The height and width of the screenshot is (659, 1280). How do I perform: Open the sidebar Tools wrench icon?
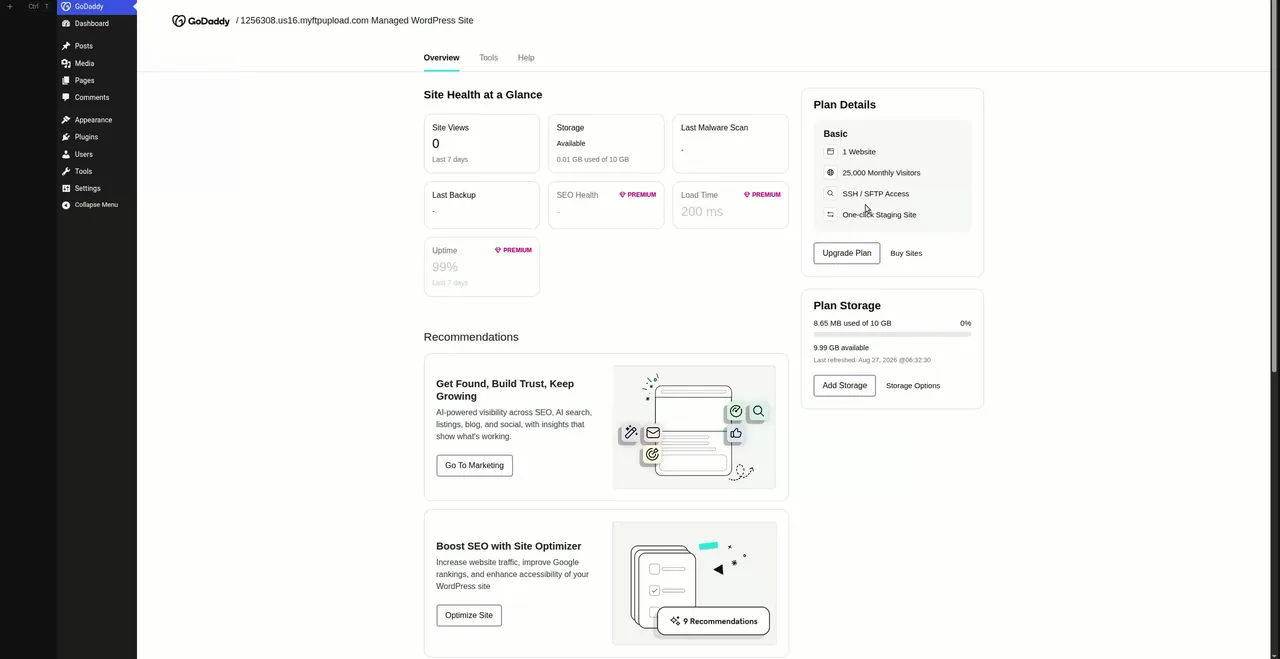click(66, 171)
